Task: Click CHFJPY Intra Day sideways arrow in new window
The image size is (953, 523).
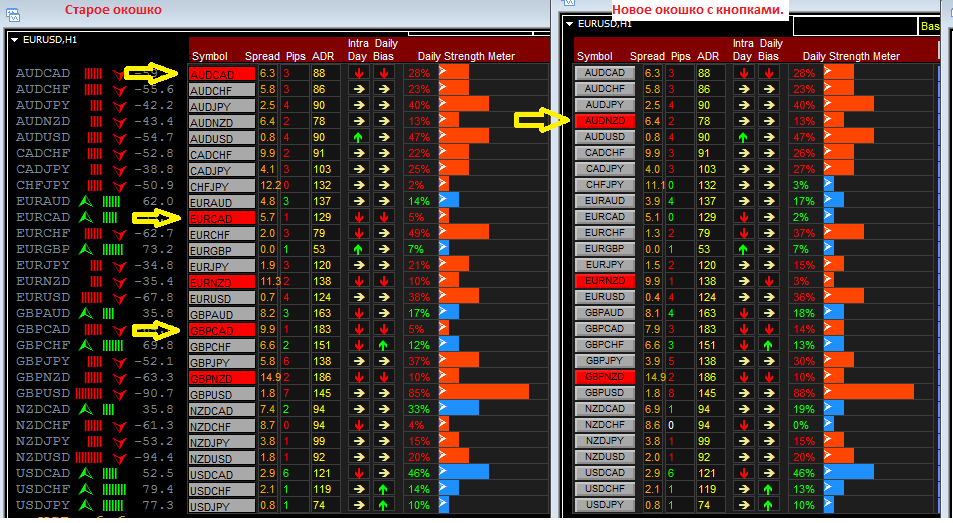Action: 744,185
